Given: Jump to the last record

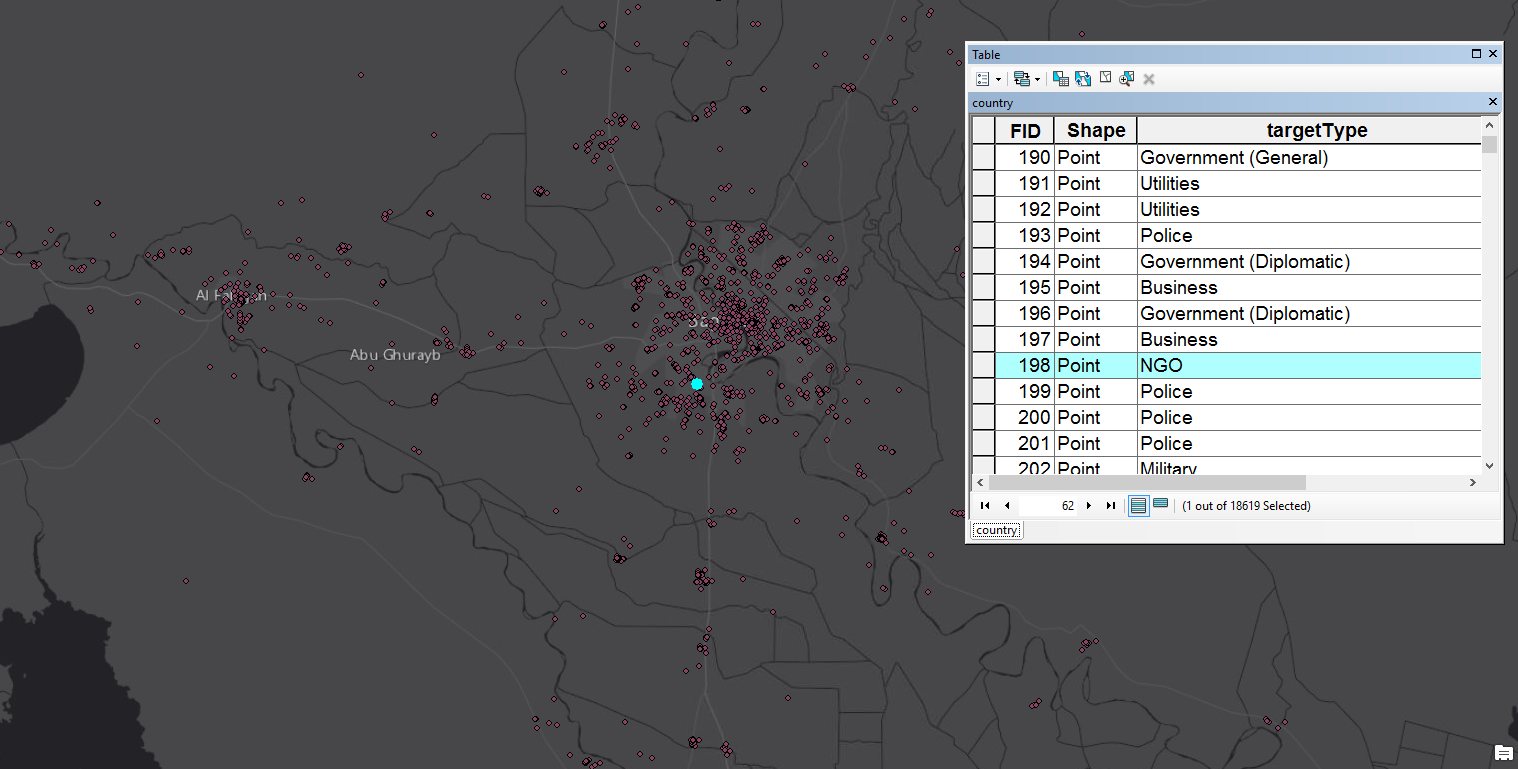Looking at the screenshot, I should click(1110, 506).
